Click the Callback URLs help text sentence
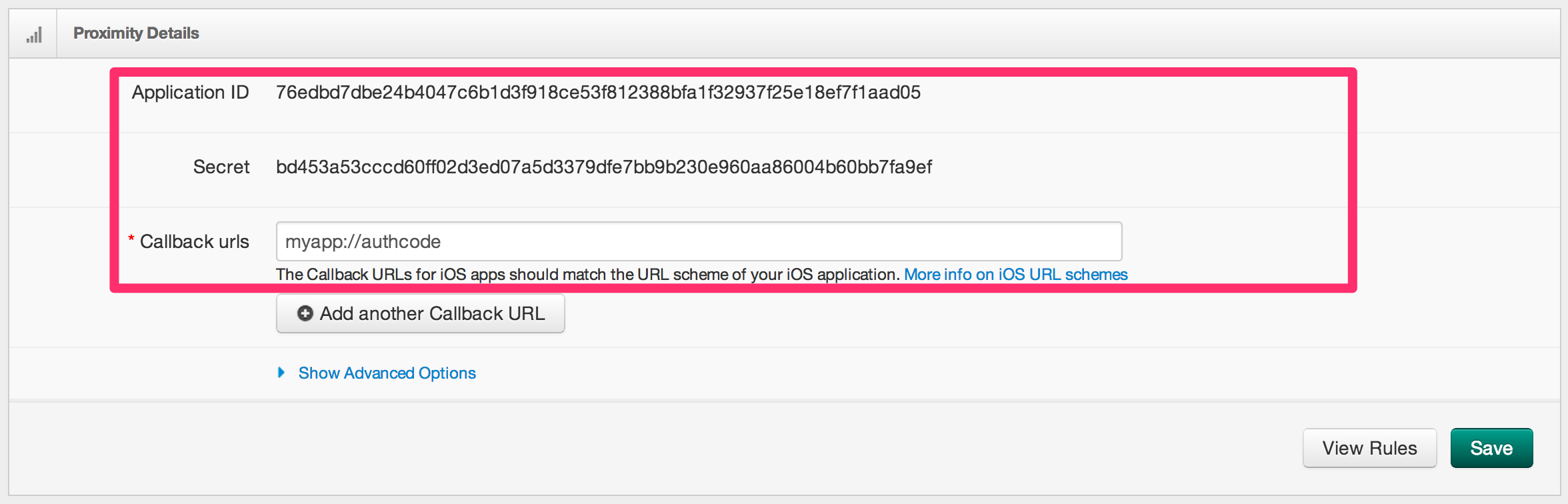The image size is (1568, 504). click(x=588, y=275)
